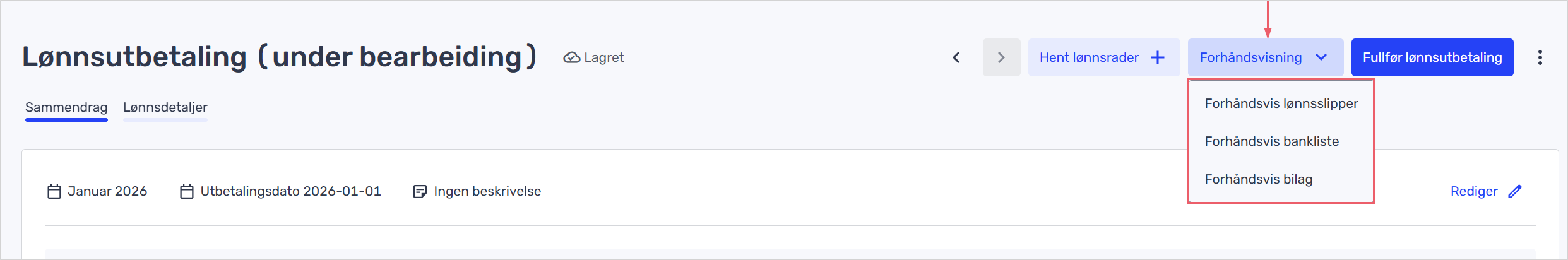Image resolution: width=1568 pixels, height=260 pixels.
Task: Click the Hent lønnsrader button label
Action: [1089, 57]
